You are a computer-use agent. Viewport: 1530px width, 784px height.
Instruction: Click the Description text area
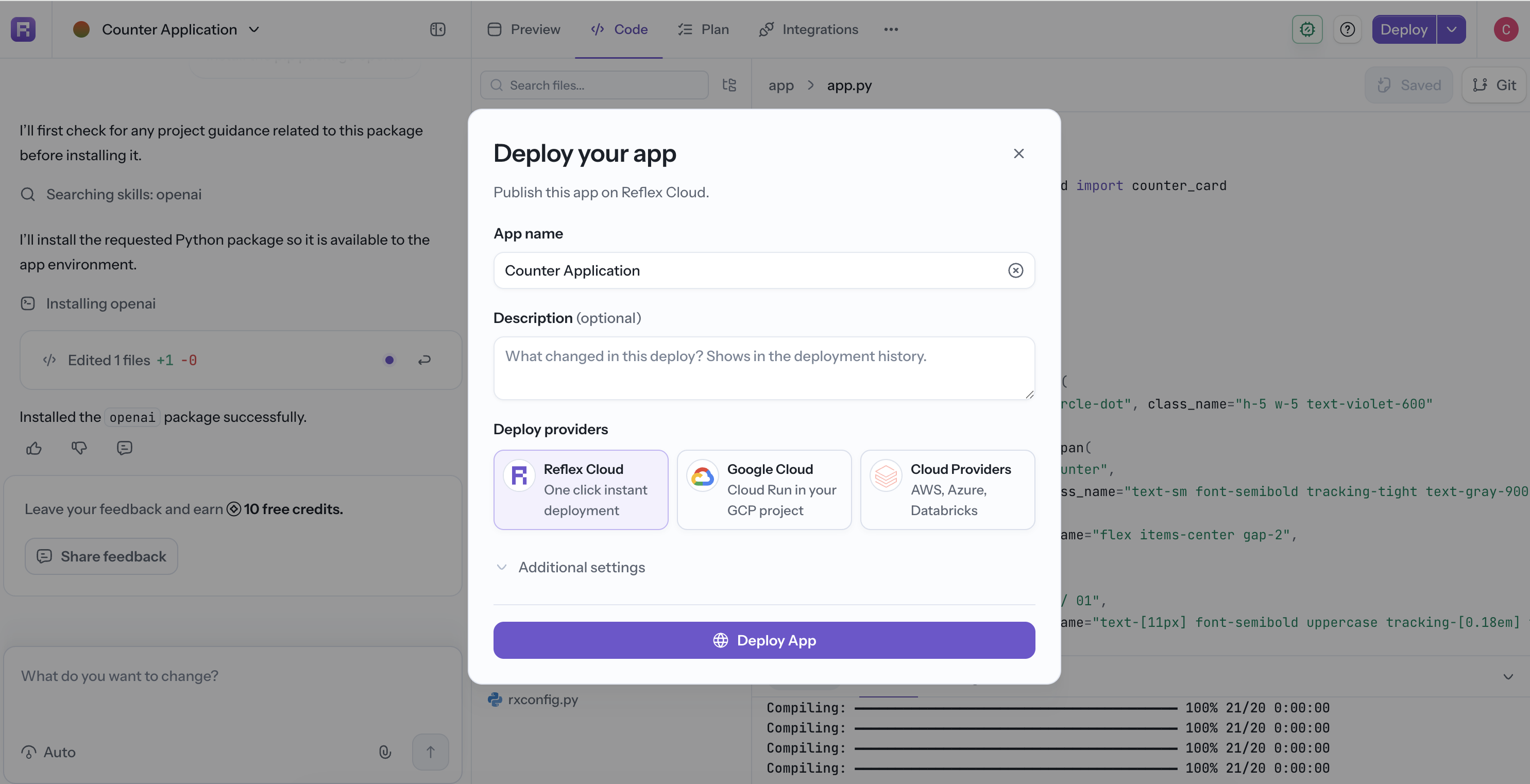[764, 368]
